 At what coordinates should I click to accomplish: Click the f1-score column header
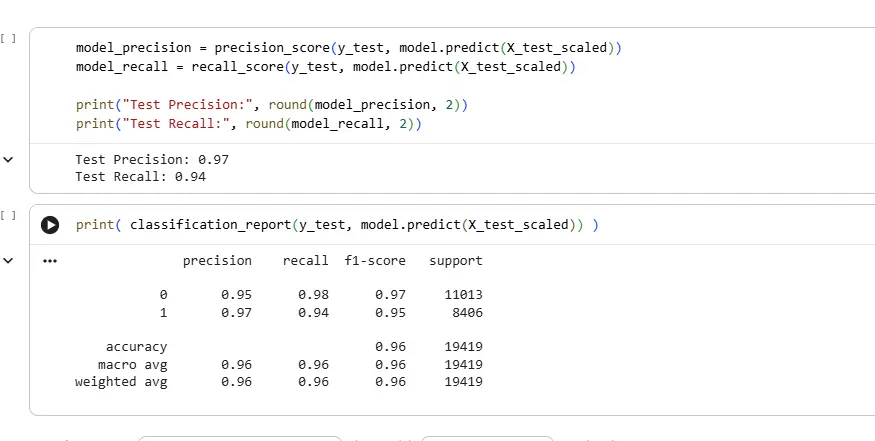375,261
